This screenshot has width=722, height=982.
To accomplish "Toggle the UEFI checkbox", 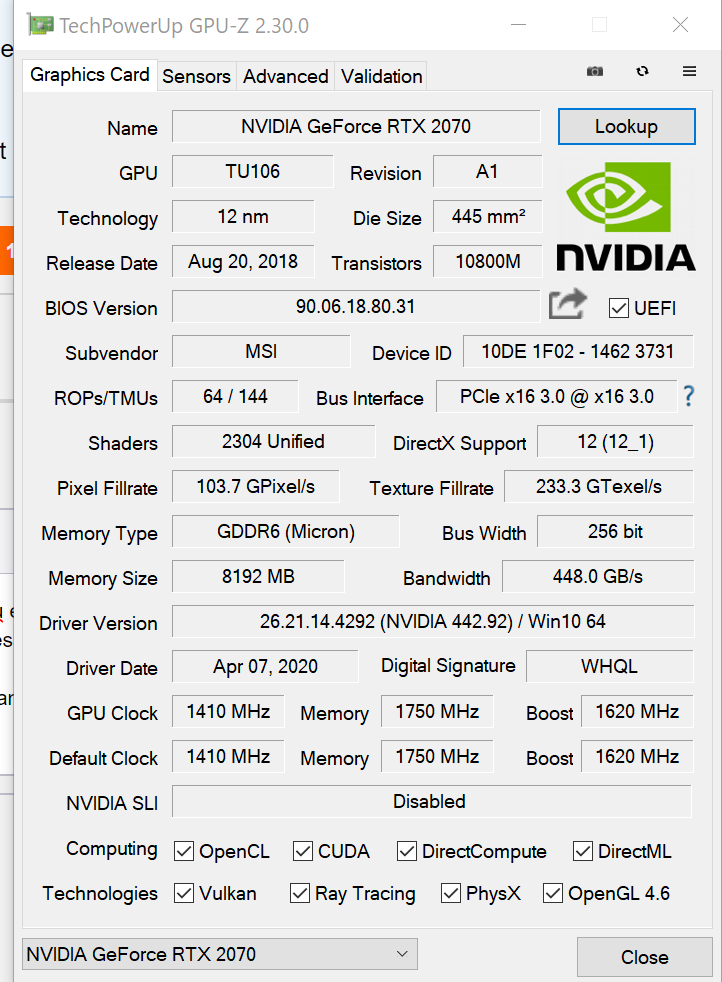I will click(619, 308).
